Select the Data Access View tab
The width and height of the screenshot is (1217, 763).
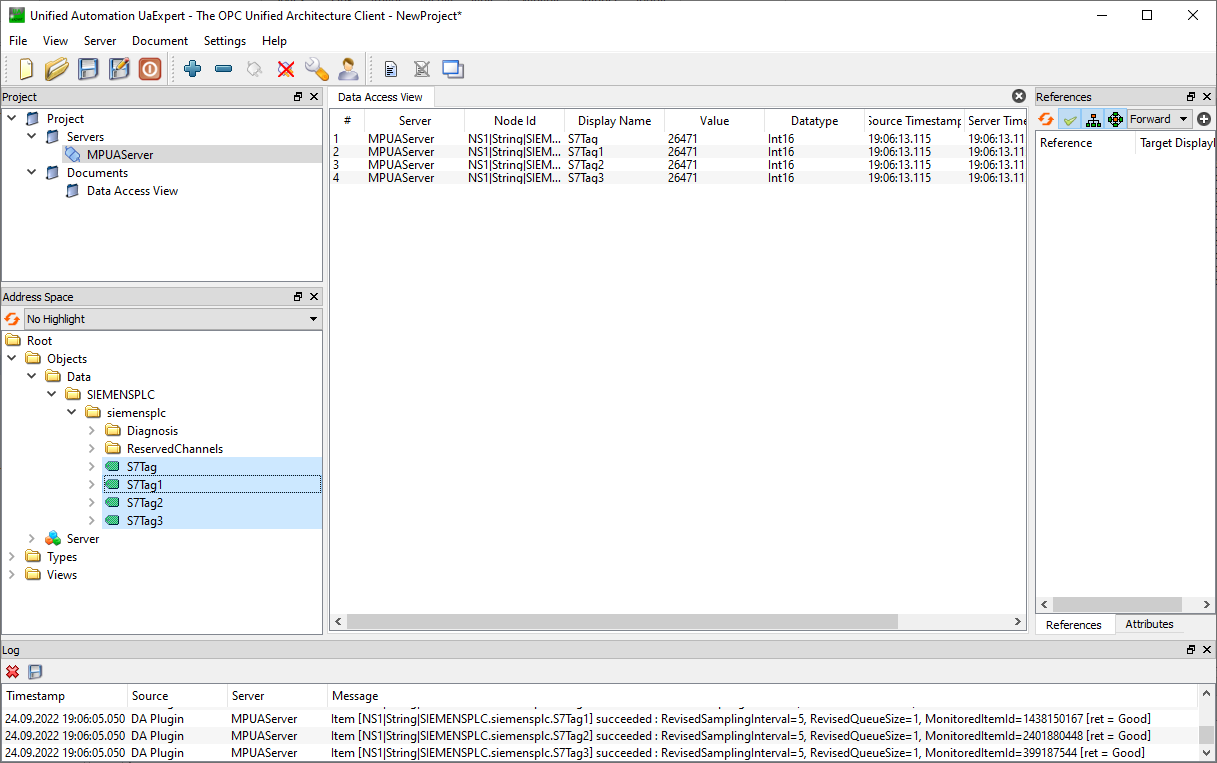click(380, 97)
